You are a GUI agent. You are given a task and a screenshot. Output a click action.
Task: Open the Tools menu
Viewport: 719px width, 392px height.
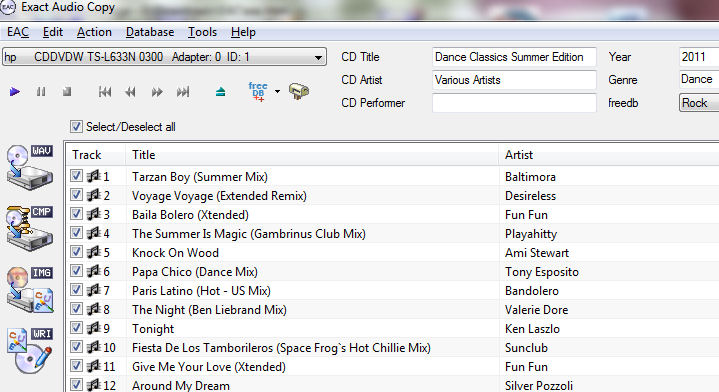(202, 32)
